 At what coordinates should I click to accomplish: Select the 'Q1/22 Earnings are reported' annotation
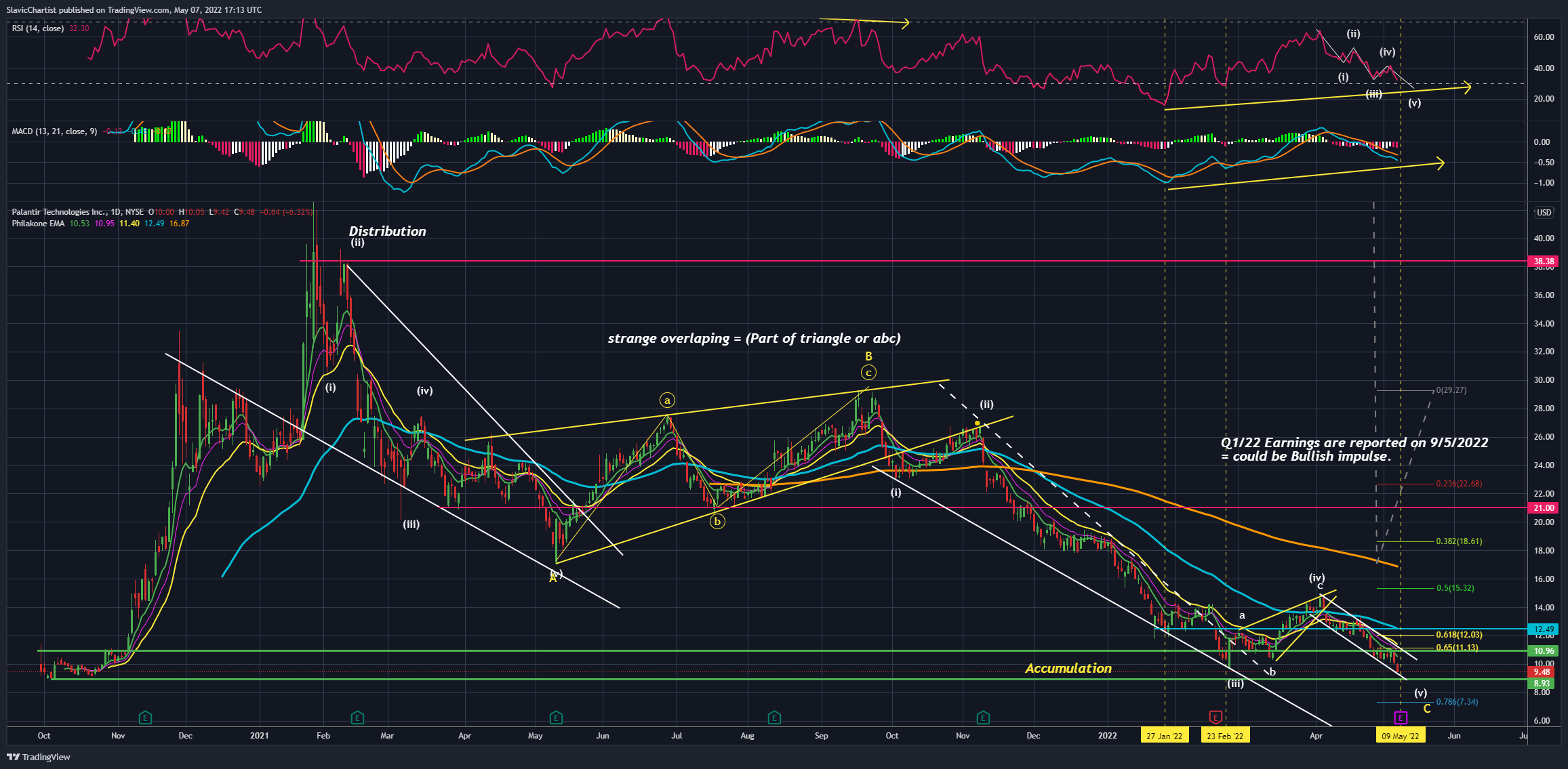(1354, 449)
